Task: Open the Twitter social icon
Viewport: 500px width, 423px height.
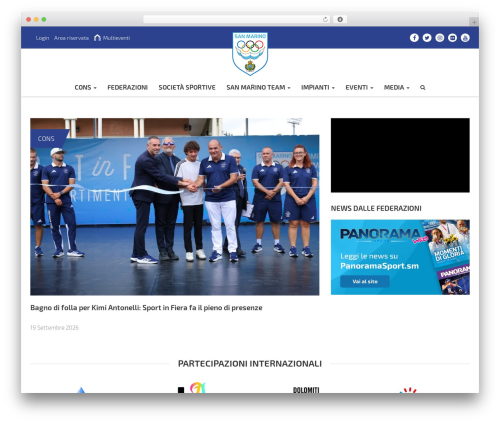Action: coord(427,38)
